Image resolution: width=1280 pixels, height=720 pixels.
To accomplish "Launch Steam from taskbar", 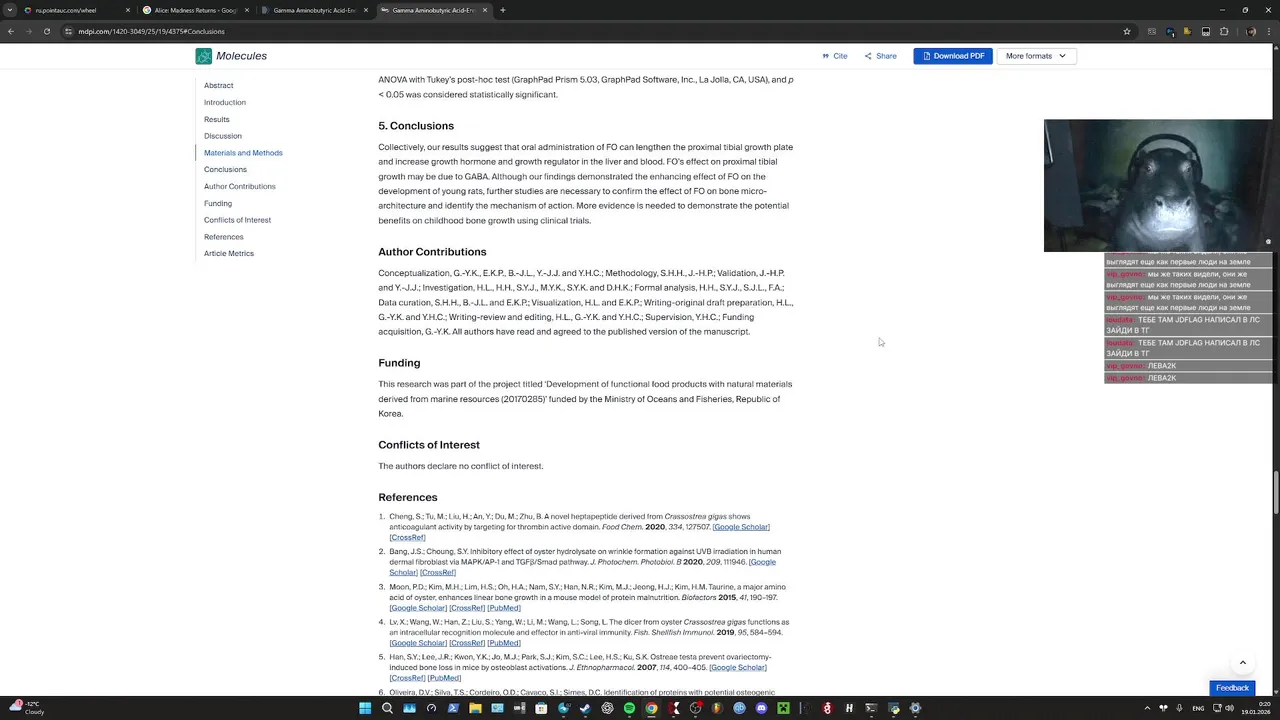I will click(585, 708).
